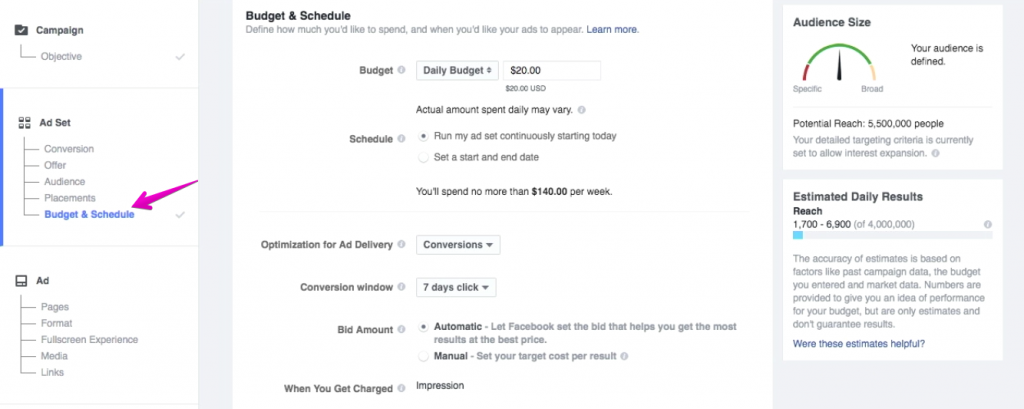The height and width of the screenshot is (409, 1024).
Task: Click the Campaign section icon
Action: 22,30
